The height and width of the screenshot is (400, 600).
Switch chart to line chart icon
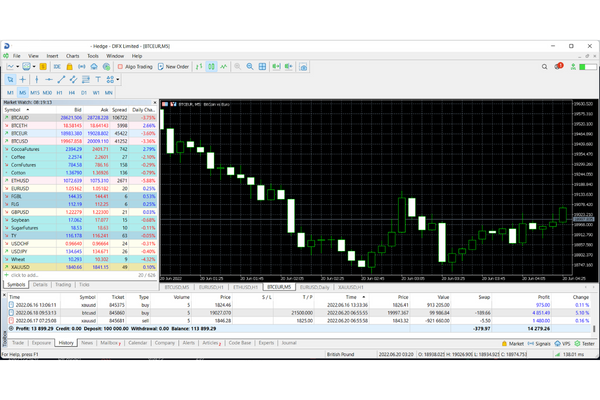pos(223,67)
